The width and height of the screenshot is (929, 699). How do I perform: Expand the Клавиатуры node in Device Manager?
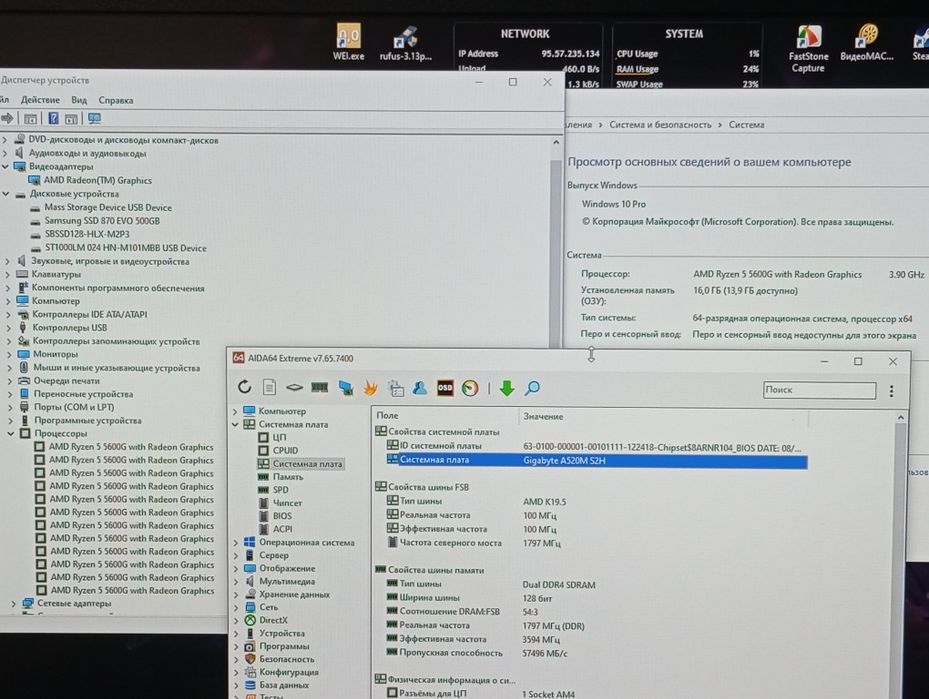tap(7, 274)
